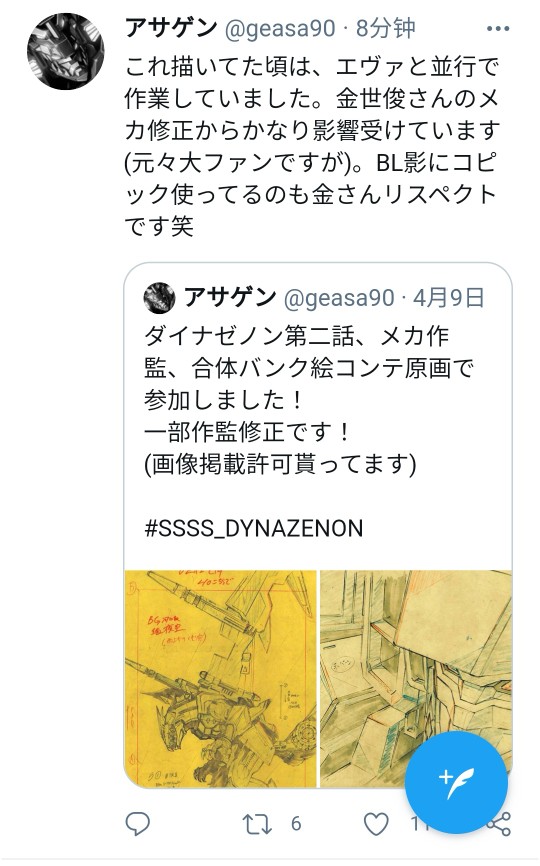View the yellow mecha sketch image
Screen dimensions: 540x866
(x=220, y=679)
